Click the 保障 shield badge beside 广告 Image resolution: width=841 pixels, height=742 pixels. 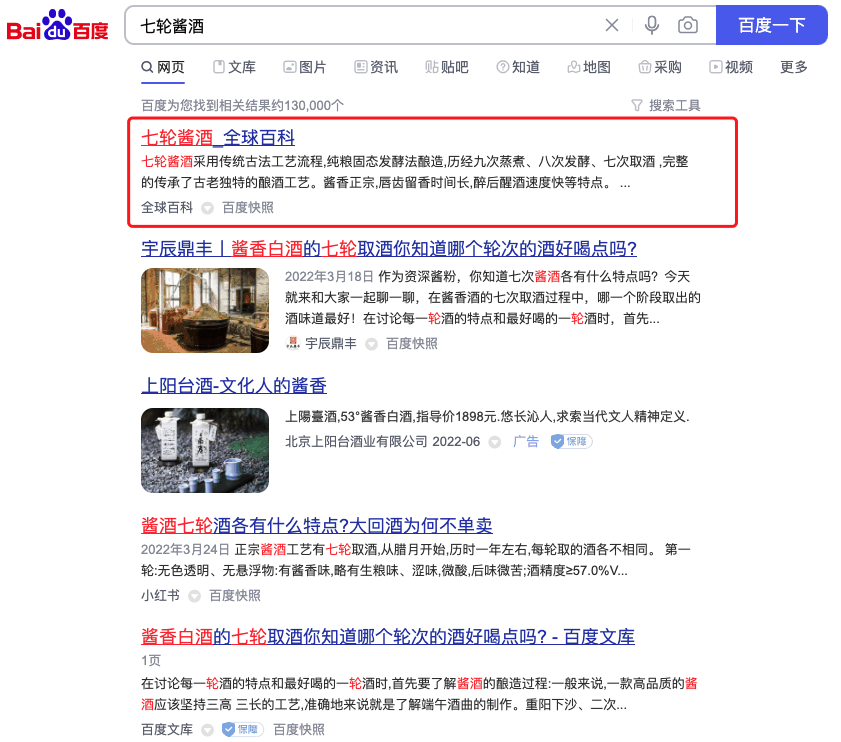pyautogui.click(x=571, y=441)
